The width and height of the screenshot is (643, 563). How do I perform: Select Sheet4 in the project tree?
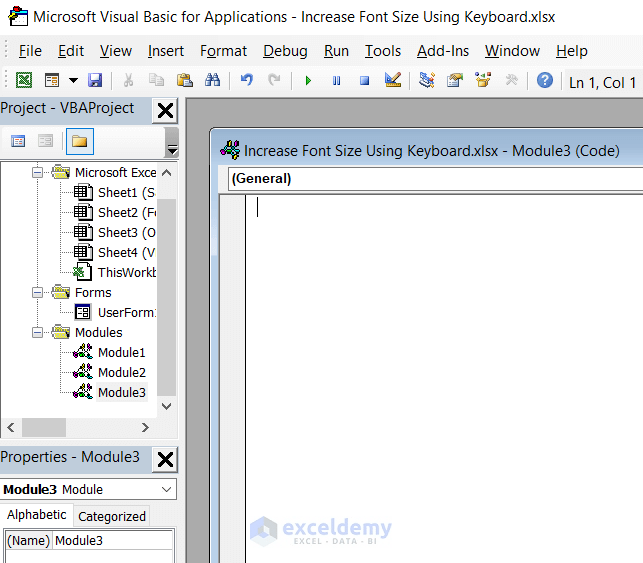114,253
